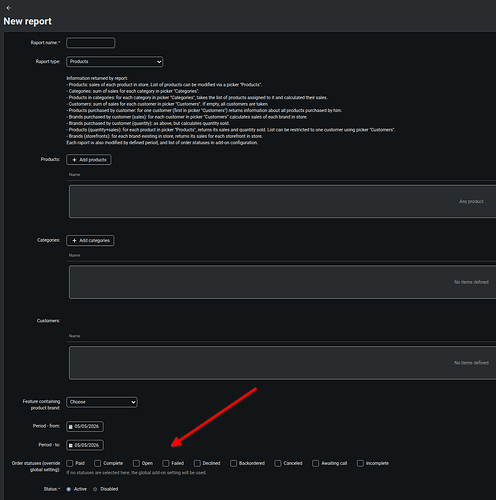The image size is (496, 500).
Task: Check the Awaiting call order status
Action: [x=315, y=463]
